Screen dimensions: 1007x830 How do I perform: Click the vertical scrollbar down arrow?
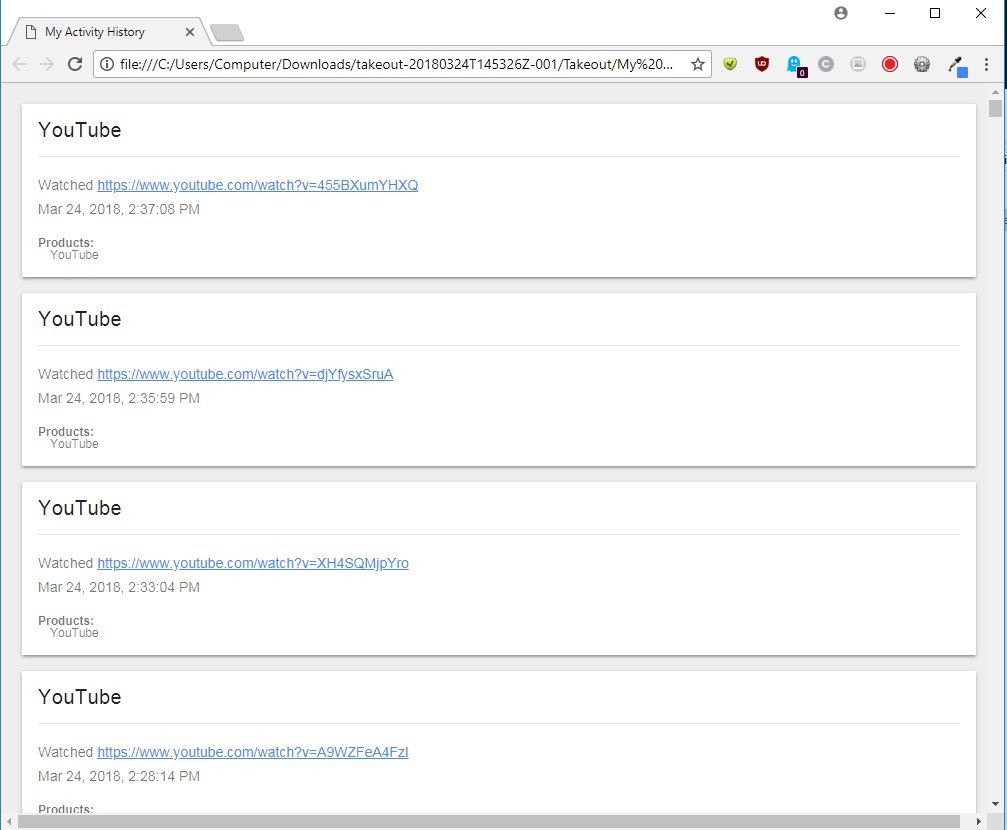tap(995, 804)
